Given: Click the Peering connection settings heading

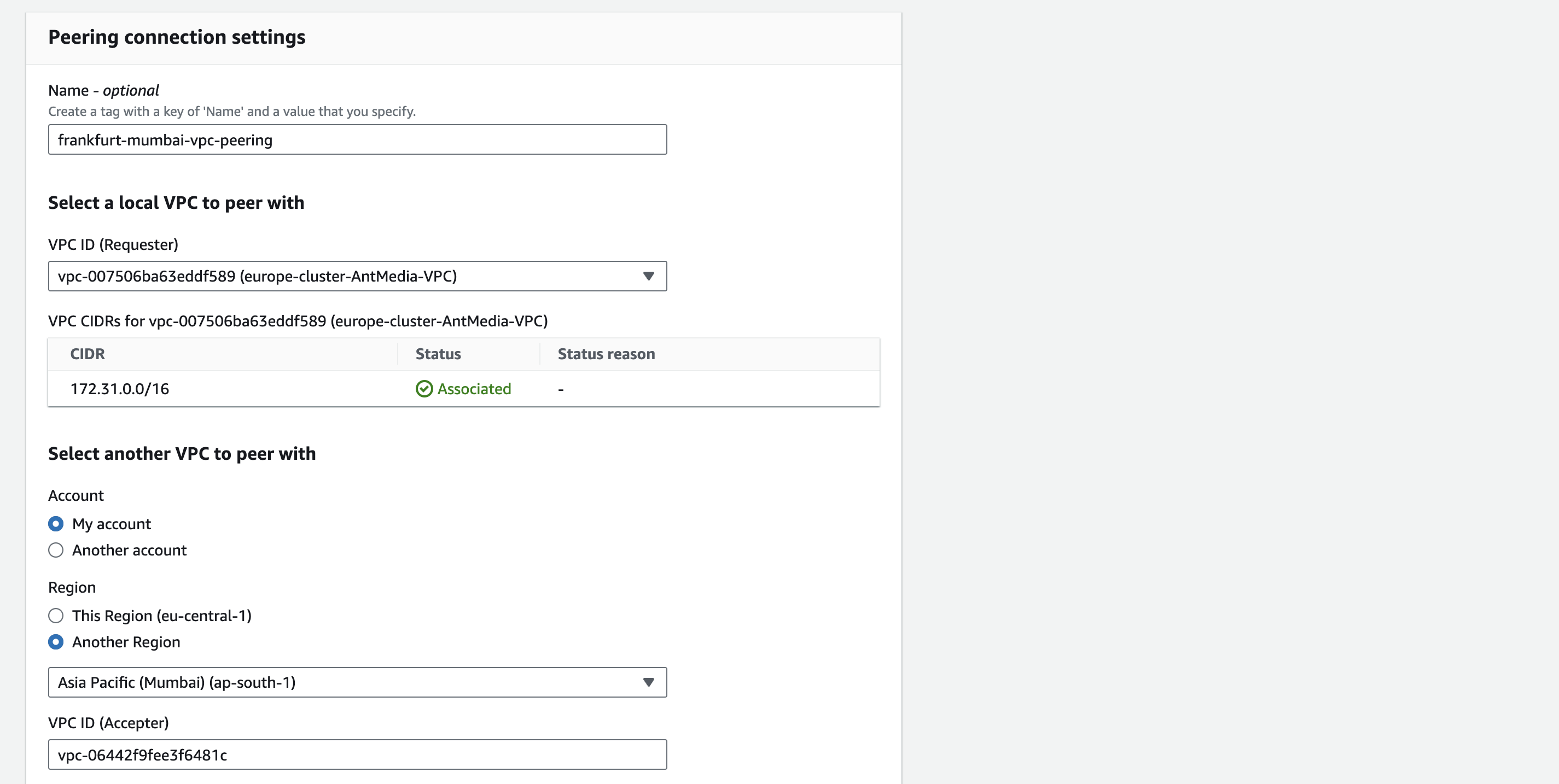Looking at the screenshot, I should pos(177,38).
